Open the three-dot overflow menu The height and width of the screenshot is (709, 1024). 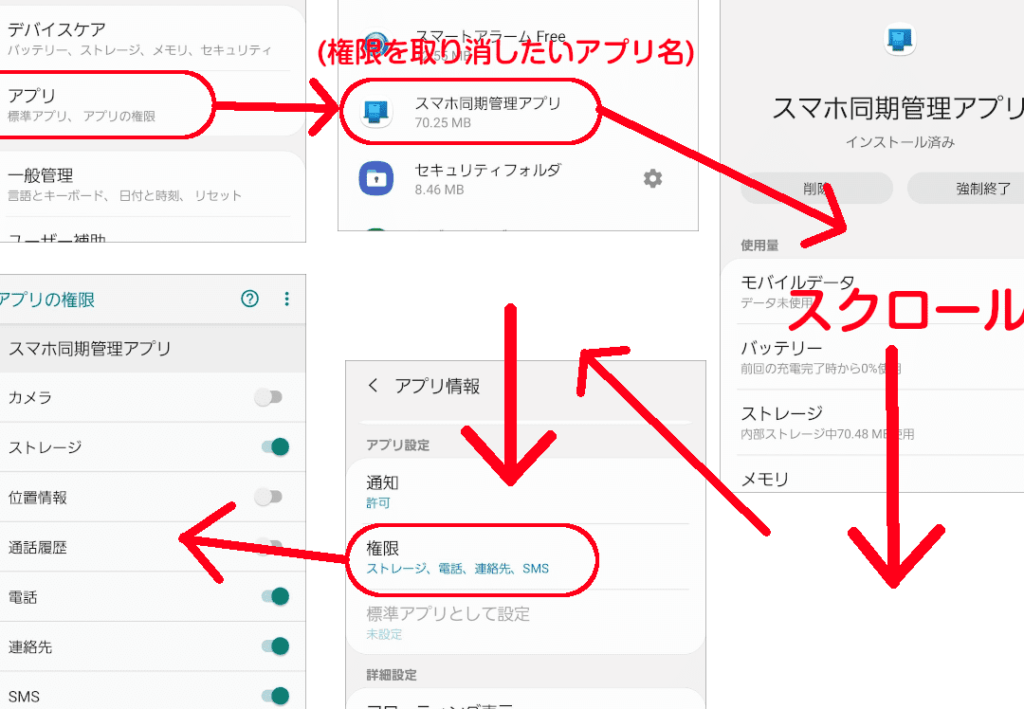pos(287,299)
